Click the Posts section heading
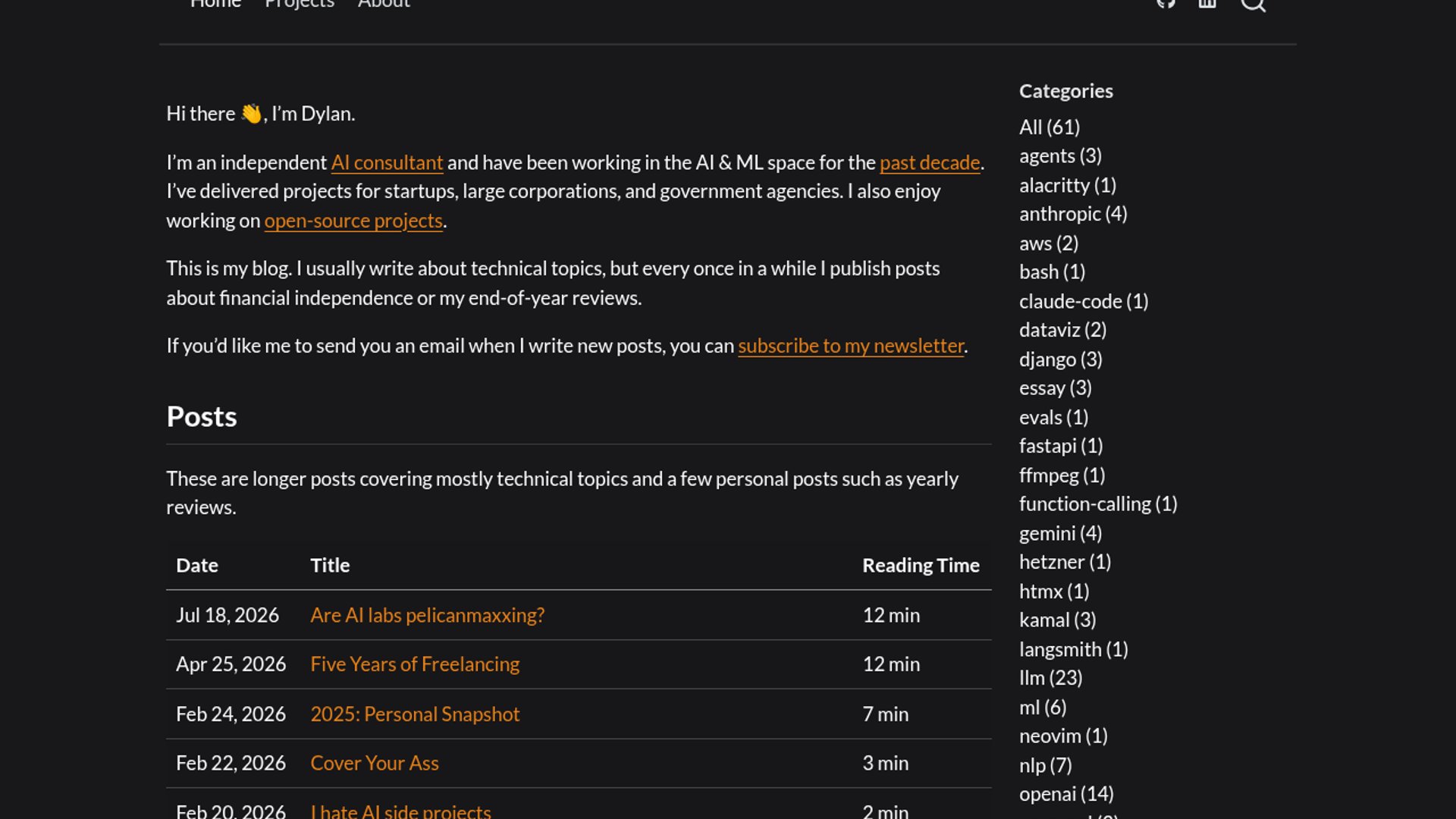1456x819 pixels. (202, 416)
